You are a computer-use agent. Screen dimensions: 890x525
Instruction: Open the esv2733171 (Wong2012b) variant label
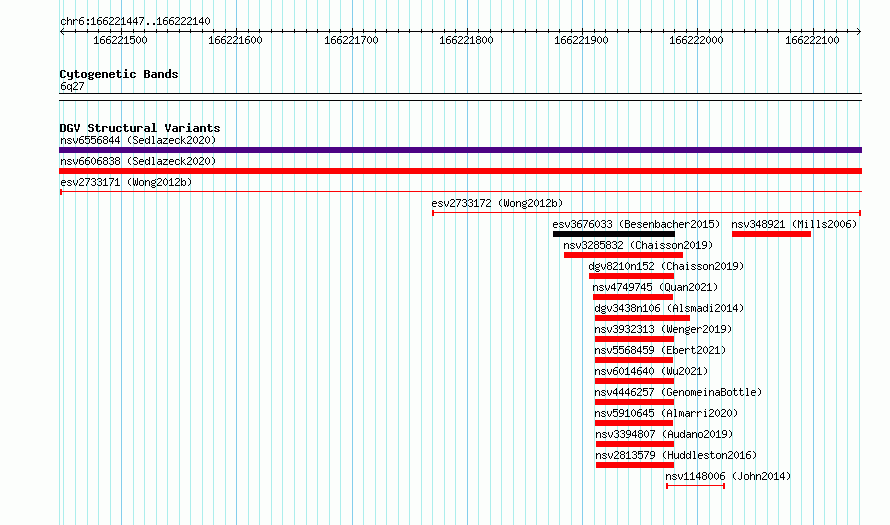[x=126, y=182]
